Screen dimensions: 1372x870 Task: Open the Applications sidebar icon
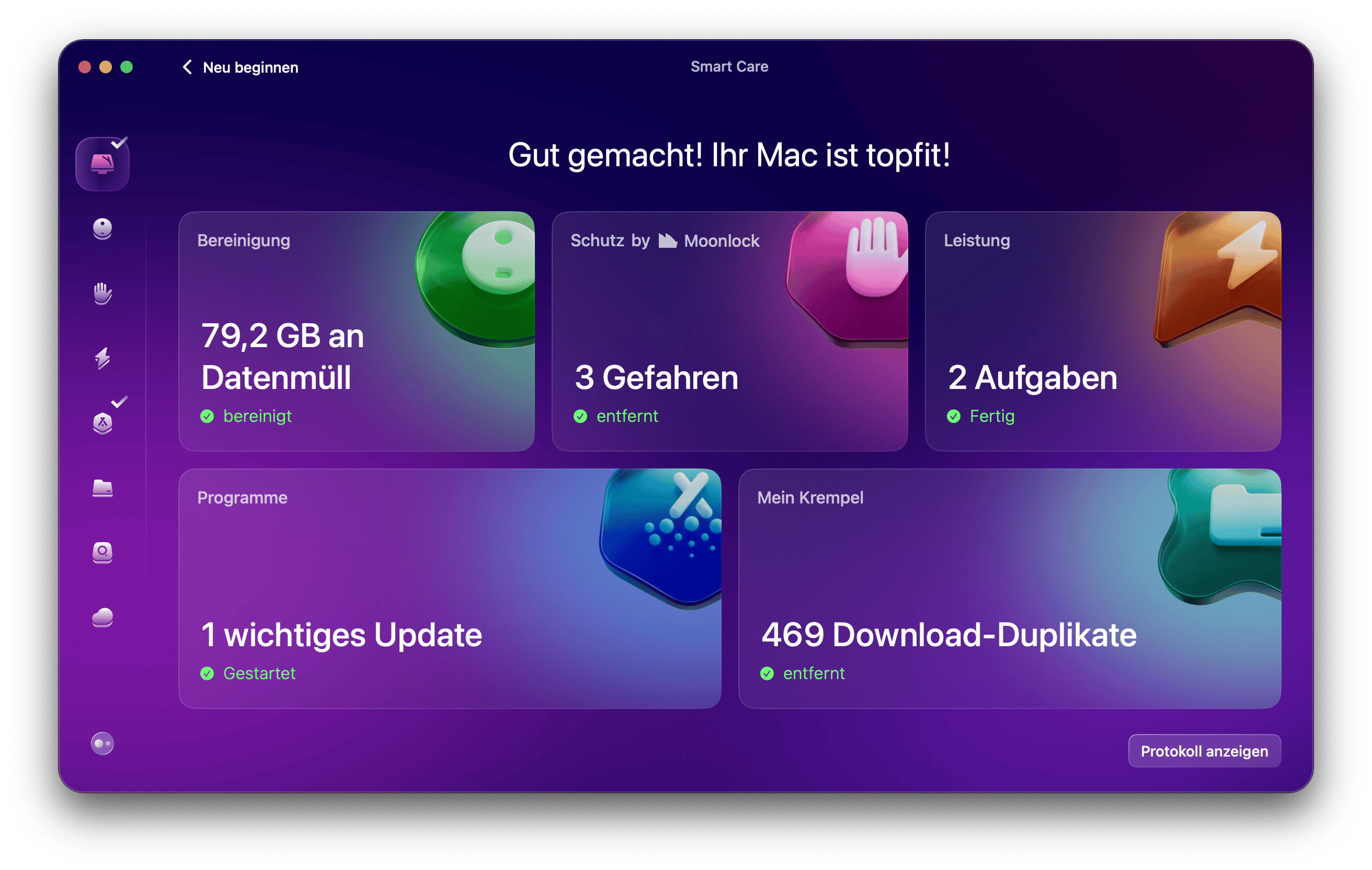click(102, 423)
